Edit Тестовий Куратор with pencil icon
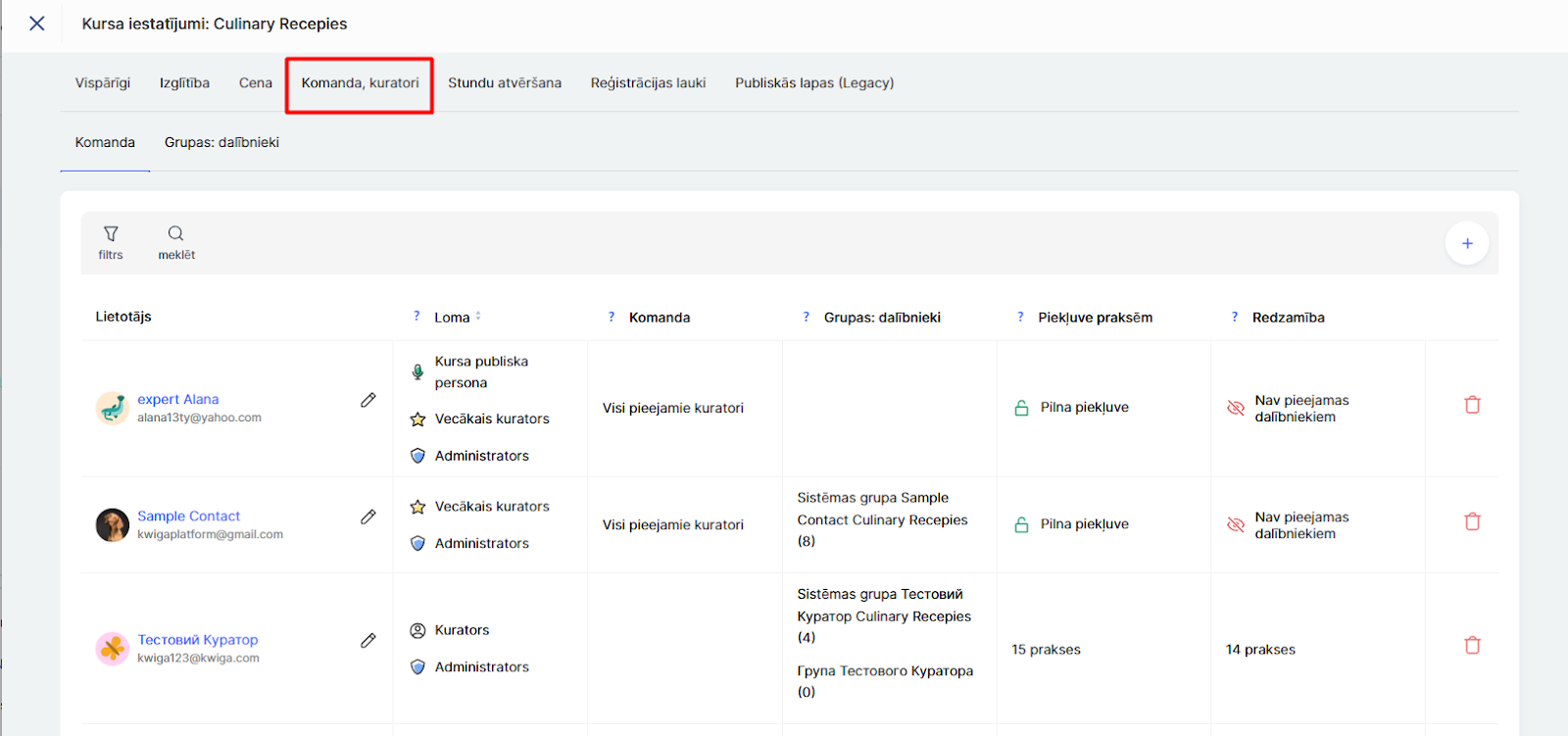Screen dimensions: 1568x736 [x=368, y=640]
